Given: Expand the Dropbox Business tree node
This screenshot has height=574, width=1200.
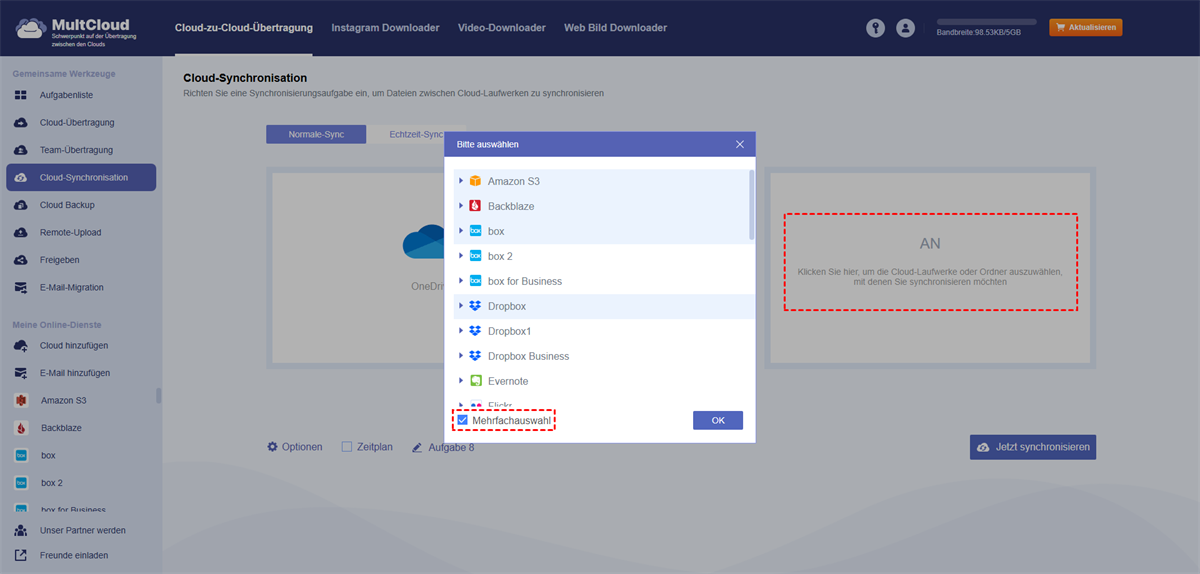Looking at the screenshot, I should coord(461,356).
